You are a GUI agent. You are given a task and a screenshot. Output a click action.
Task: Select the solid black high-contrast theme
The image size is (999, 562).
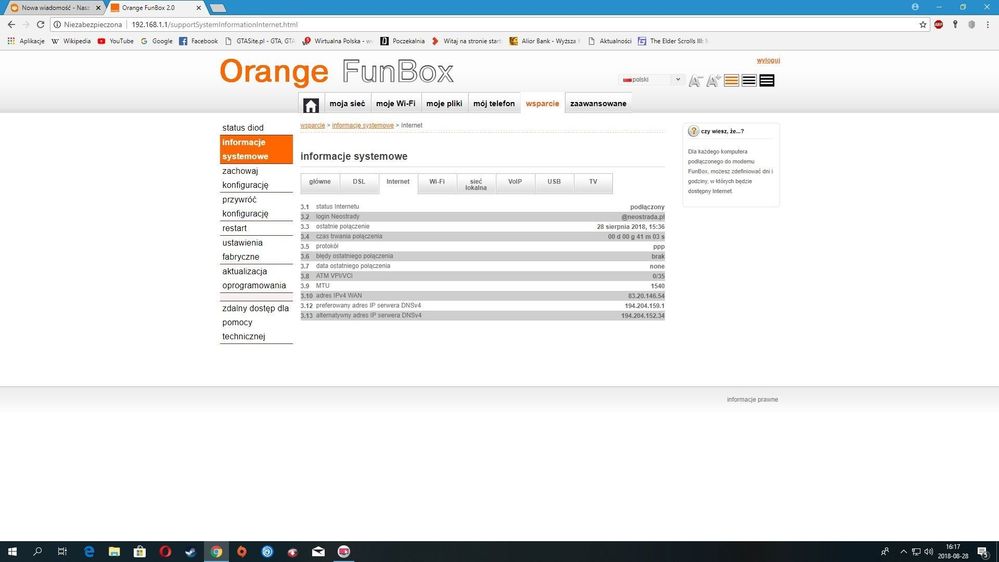tap(767, 80)
